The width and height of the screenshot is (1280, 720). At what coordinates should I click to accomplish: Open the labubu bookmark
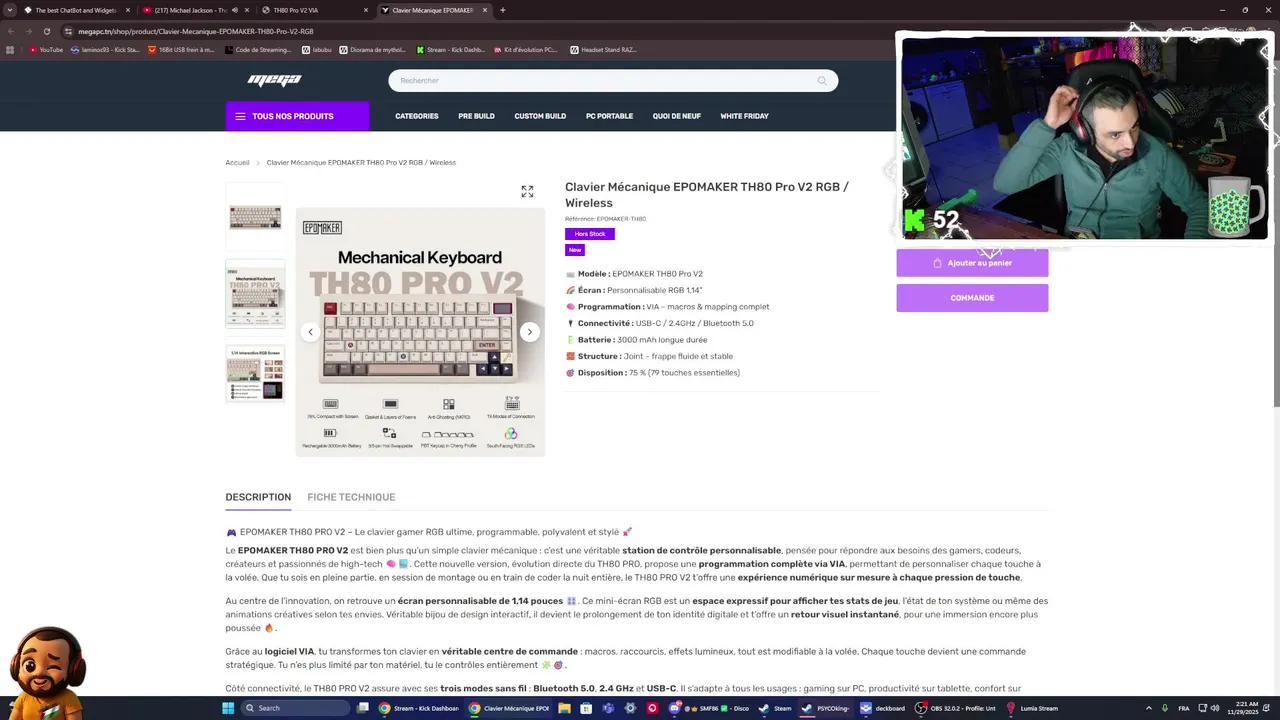coord(316,49)
